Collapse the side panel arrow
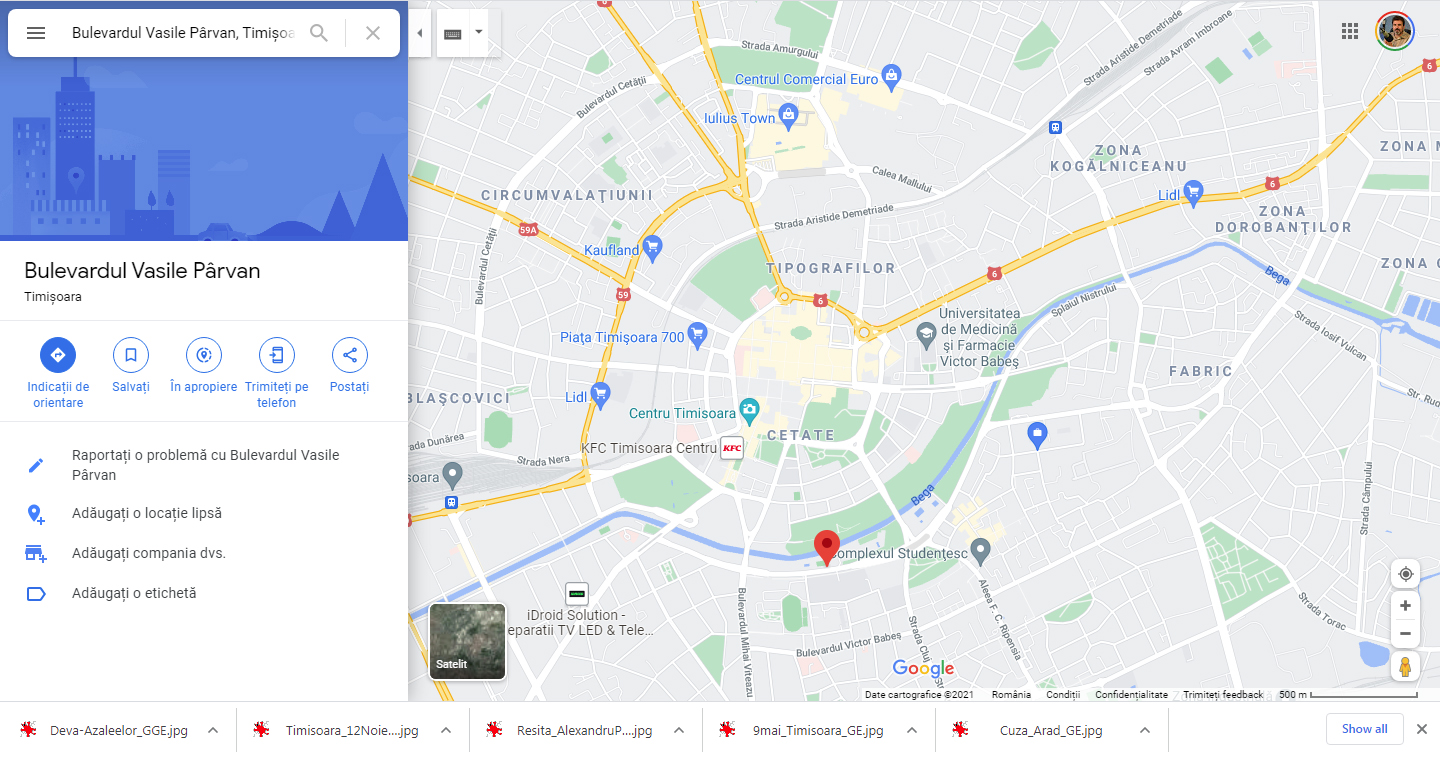The image size is (1440, 758). coord(420,33)
